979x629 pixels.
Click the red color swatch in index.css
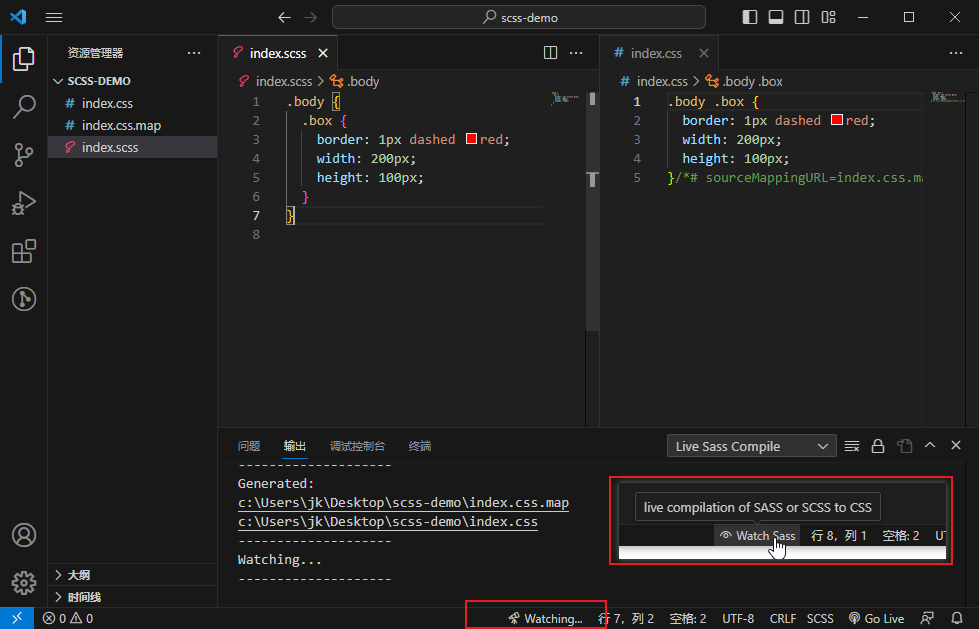[x=837, y=120]
